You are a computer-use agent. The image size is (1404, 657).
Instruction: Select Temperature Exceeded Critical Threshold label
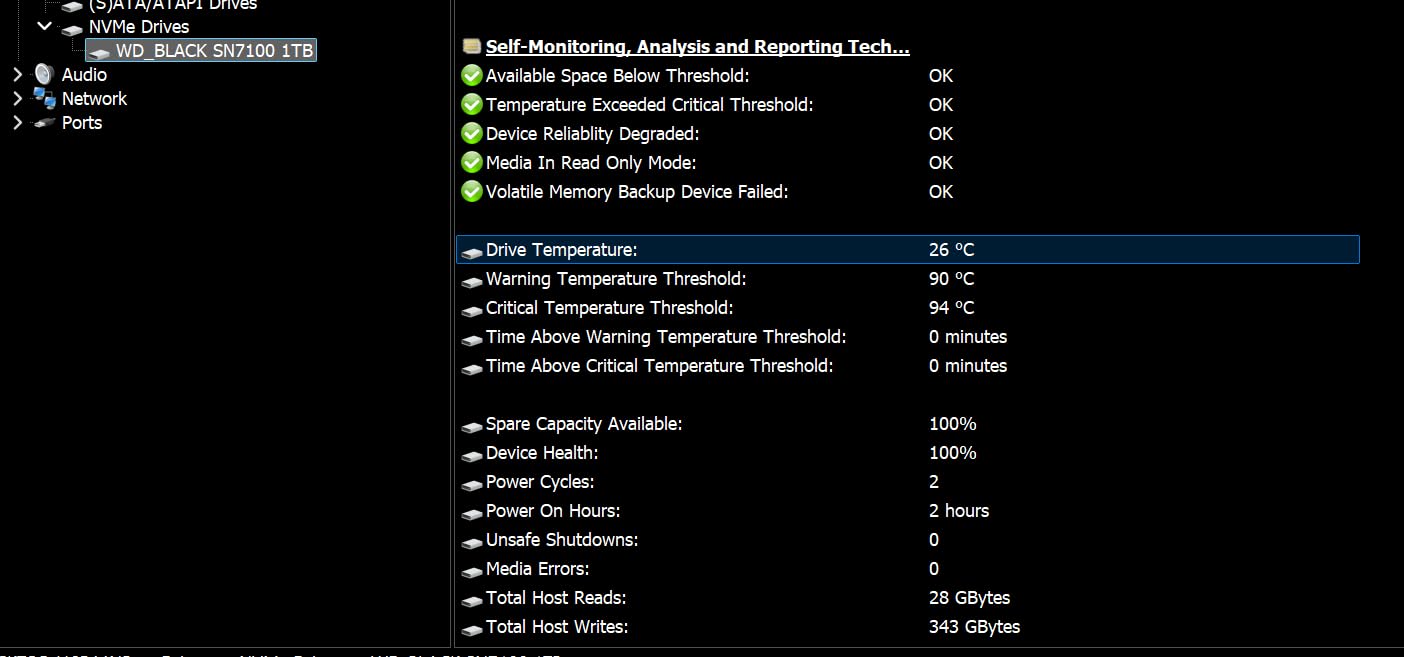coord(649,105)
